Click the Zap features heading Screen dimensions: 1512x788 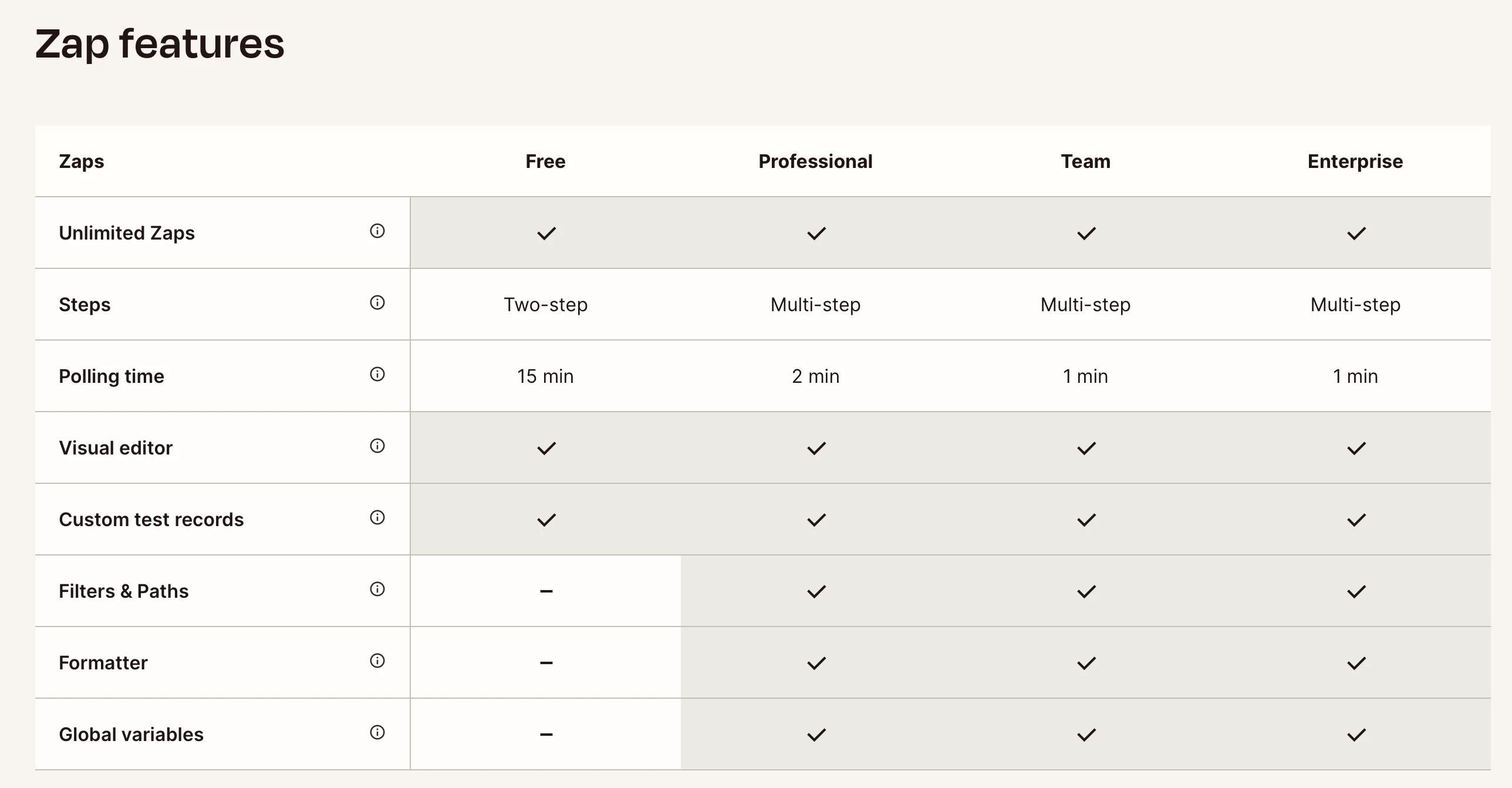click(160, 44)
